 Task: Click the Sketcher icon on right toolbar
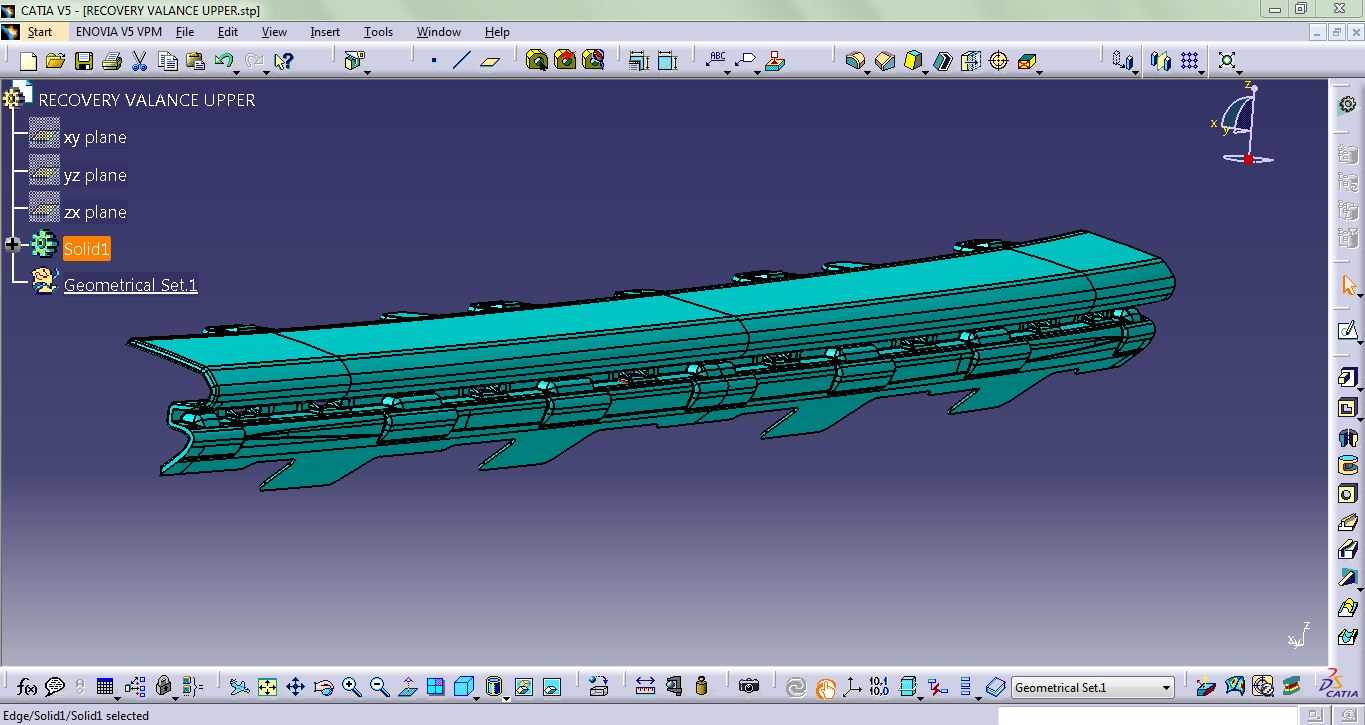click(x=1348, y=332)
